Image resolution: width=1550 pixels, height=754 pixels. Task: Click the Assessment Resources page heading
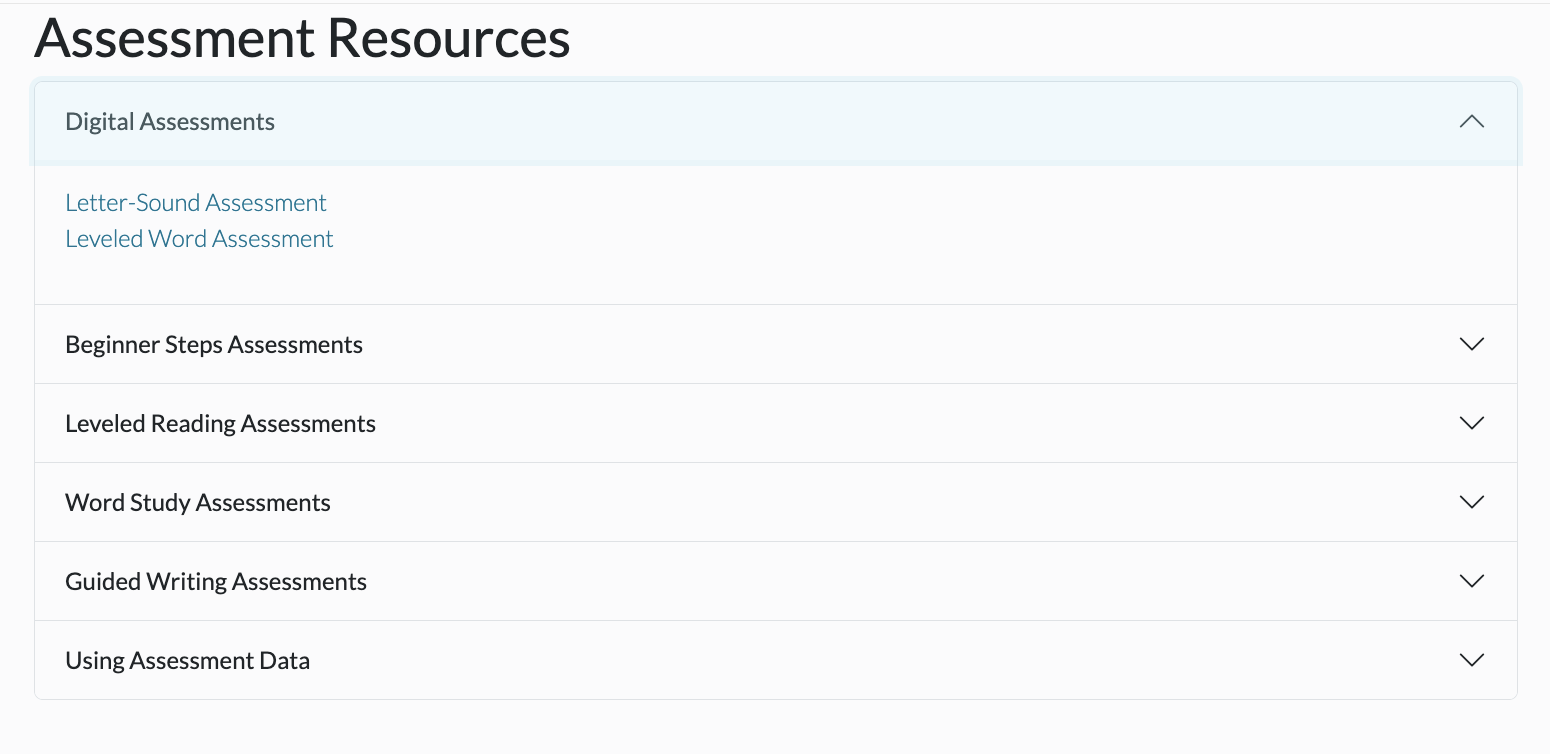(302, 38)
